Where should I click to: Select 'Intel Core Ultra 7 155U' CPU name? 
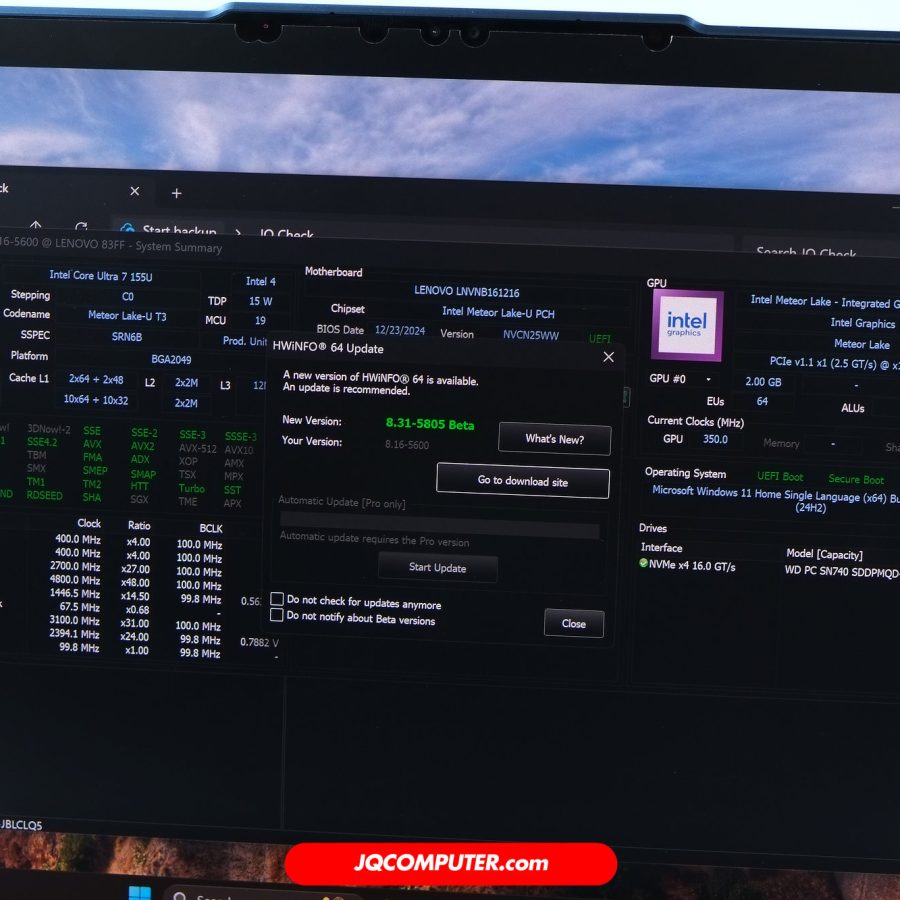tap(101, 276)
